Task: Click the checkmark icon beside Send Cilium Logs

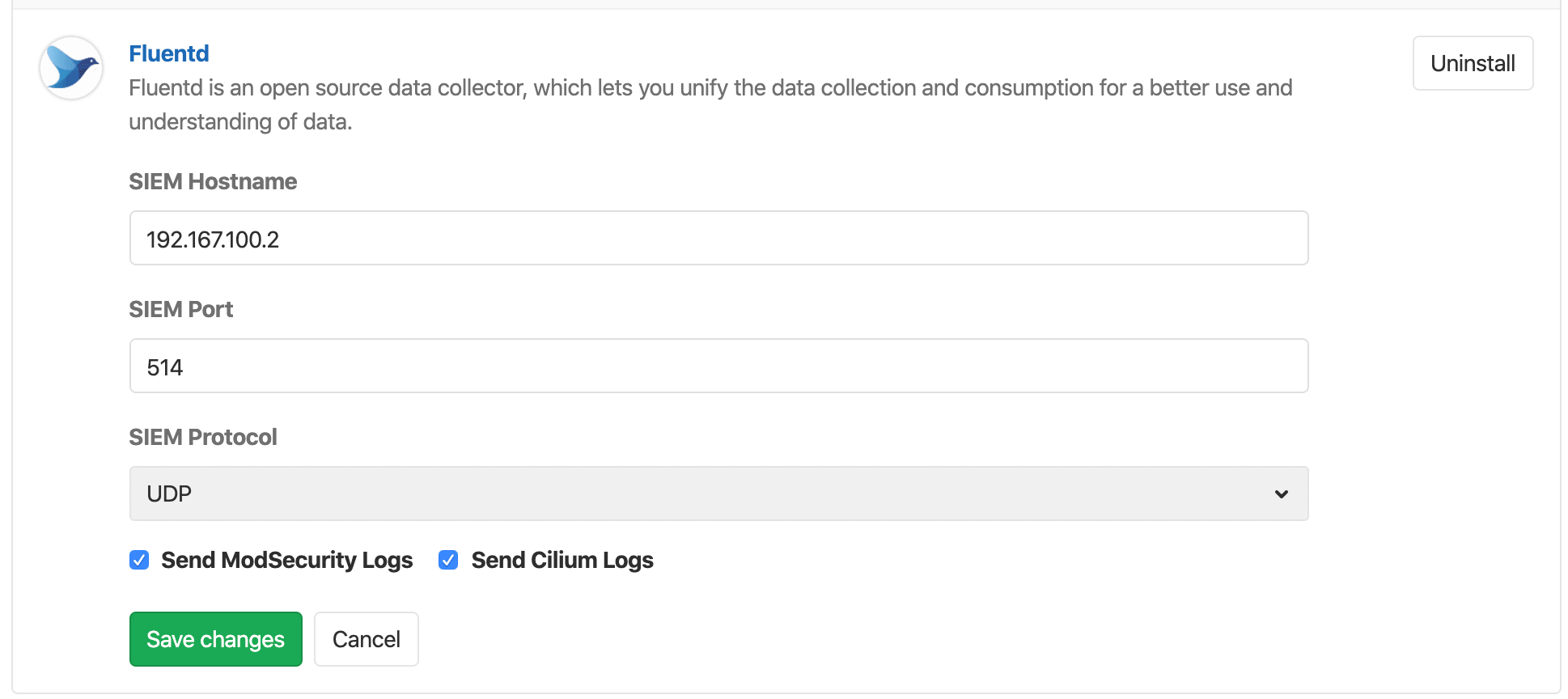Action: point(447,559)
